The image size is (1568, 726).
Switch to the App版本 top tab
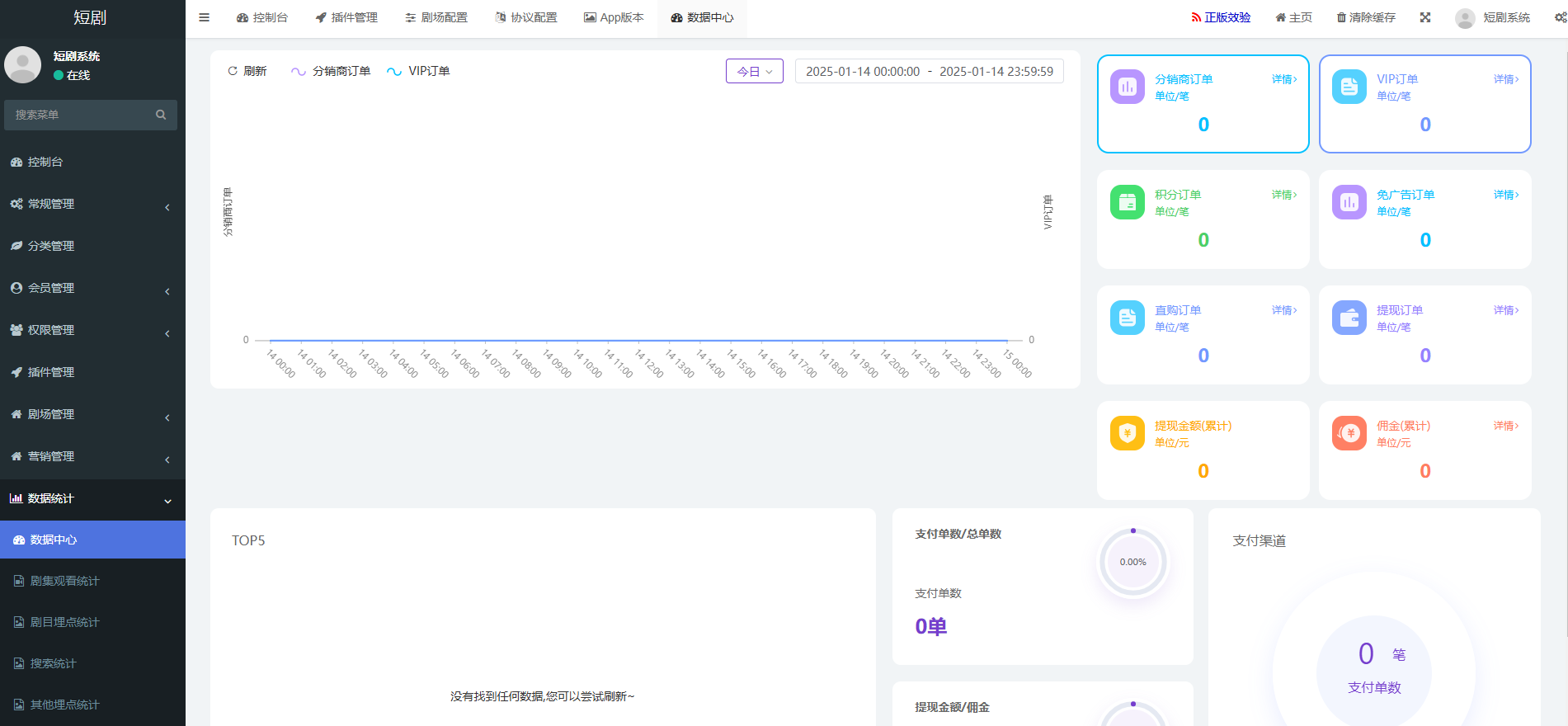[x=614, y=17]
